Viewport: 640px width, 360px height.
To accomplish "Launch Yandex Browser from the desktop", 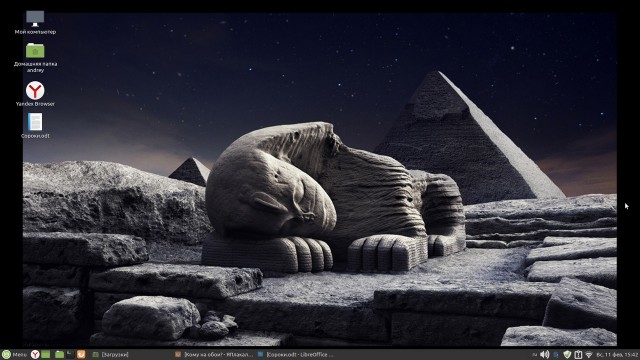I will pyautogui.click(x=35, y=94).
